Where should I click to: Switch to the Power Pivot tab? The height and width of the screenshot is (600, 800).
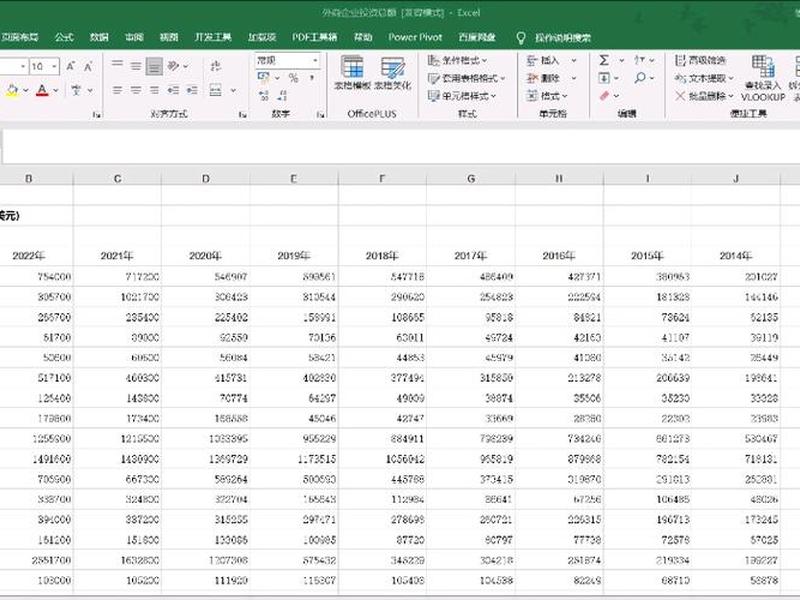pos(415,37)
